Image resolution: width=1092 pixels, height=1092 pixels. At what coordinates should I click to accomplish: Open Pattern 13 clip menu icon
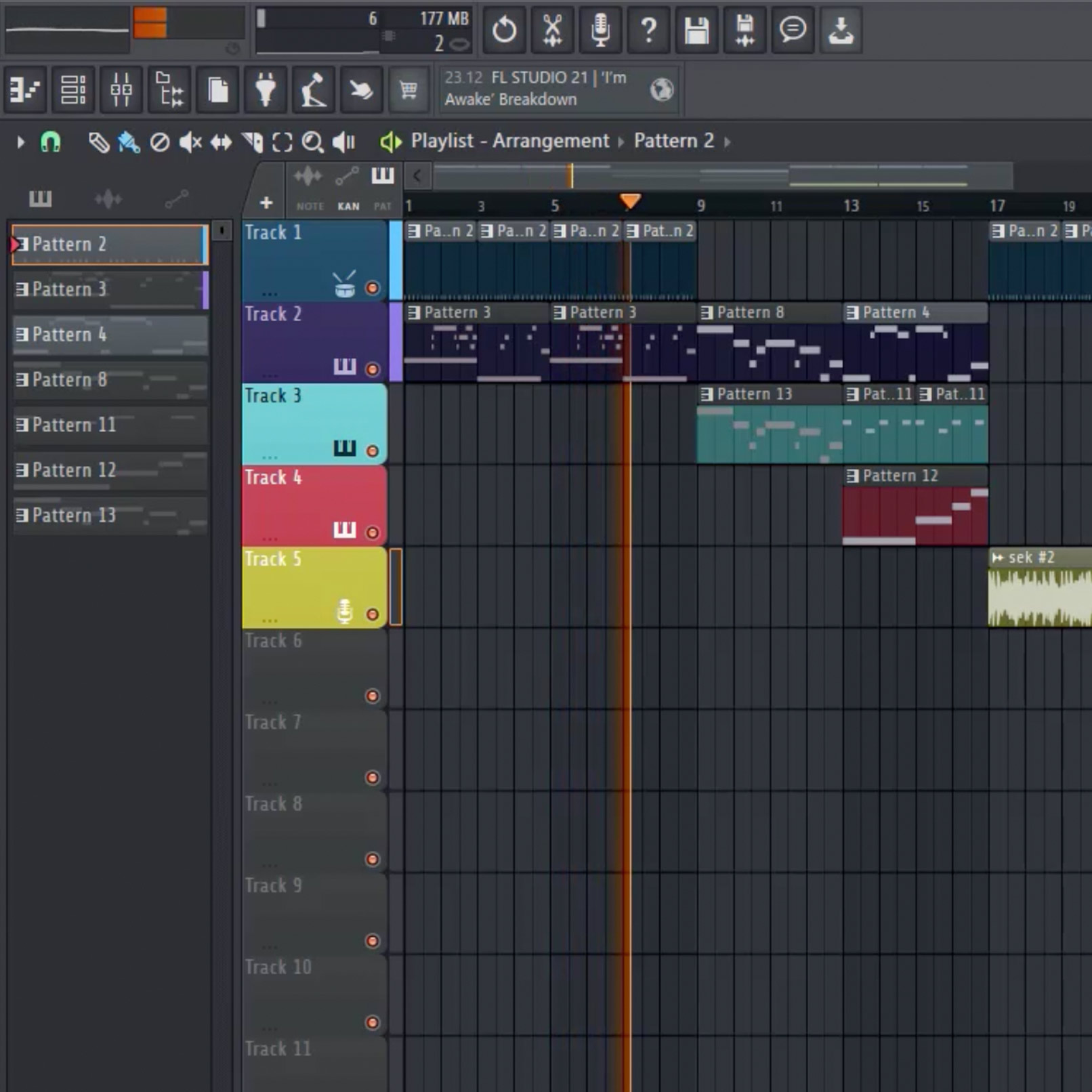pyautogui.click(x=707, y=394)
